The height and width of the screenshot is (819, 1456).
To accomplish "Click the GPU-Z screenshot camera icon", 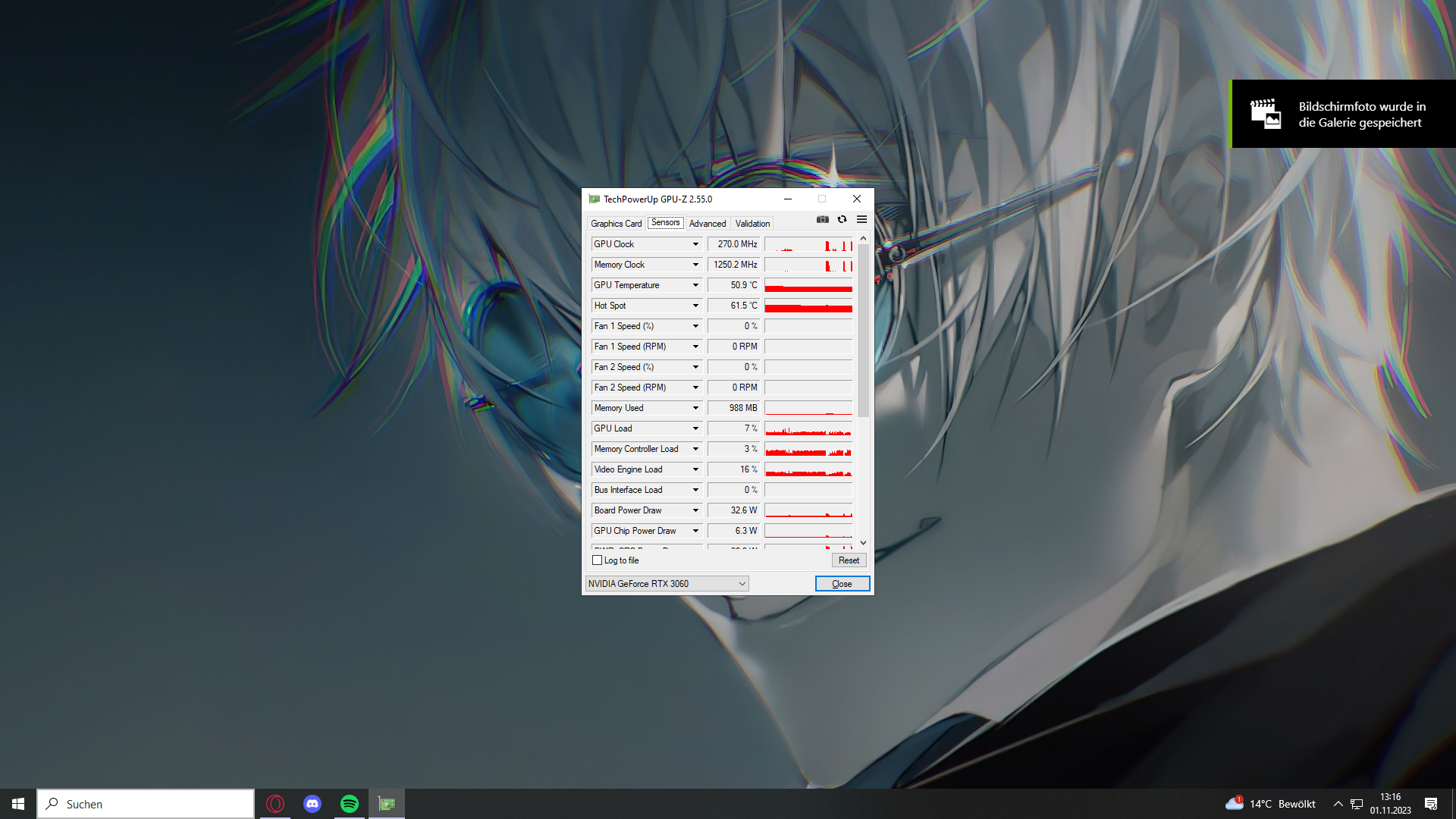I will [822, 219].
